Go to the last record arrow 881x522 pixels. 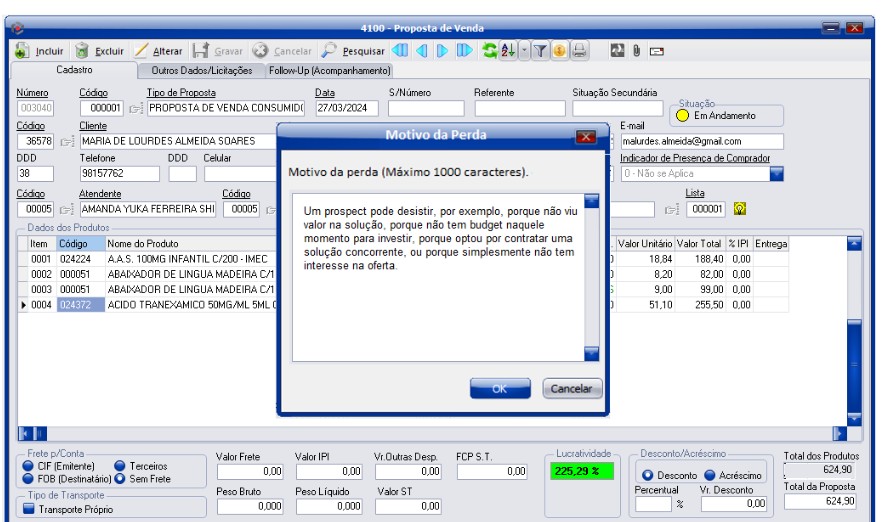click(x=466, y=51)
